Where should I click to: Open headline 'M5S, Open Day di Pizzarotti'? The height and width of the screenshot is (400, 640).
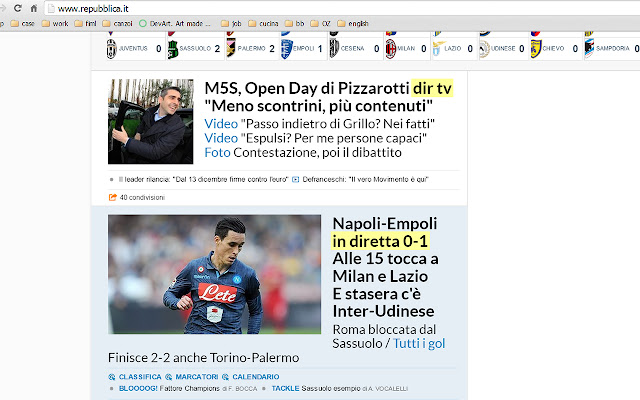307,88
